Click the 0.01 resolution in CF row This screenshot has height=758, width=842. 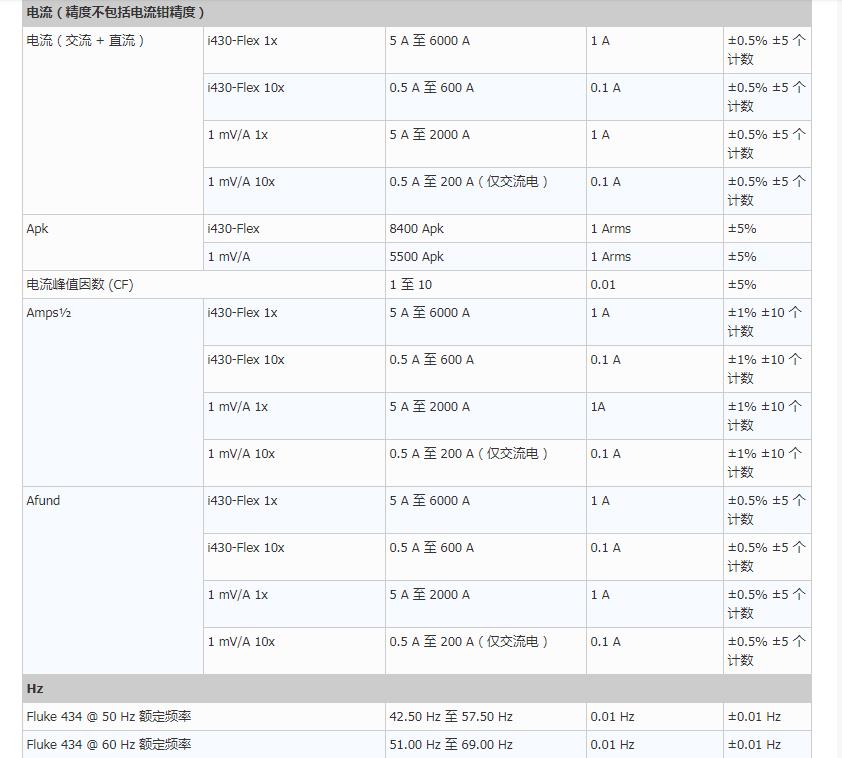pos(604,285)
